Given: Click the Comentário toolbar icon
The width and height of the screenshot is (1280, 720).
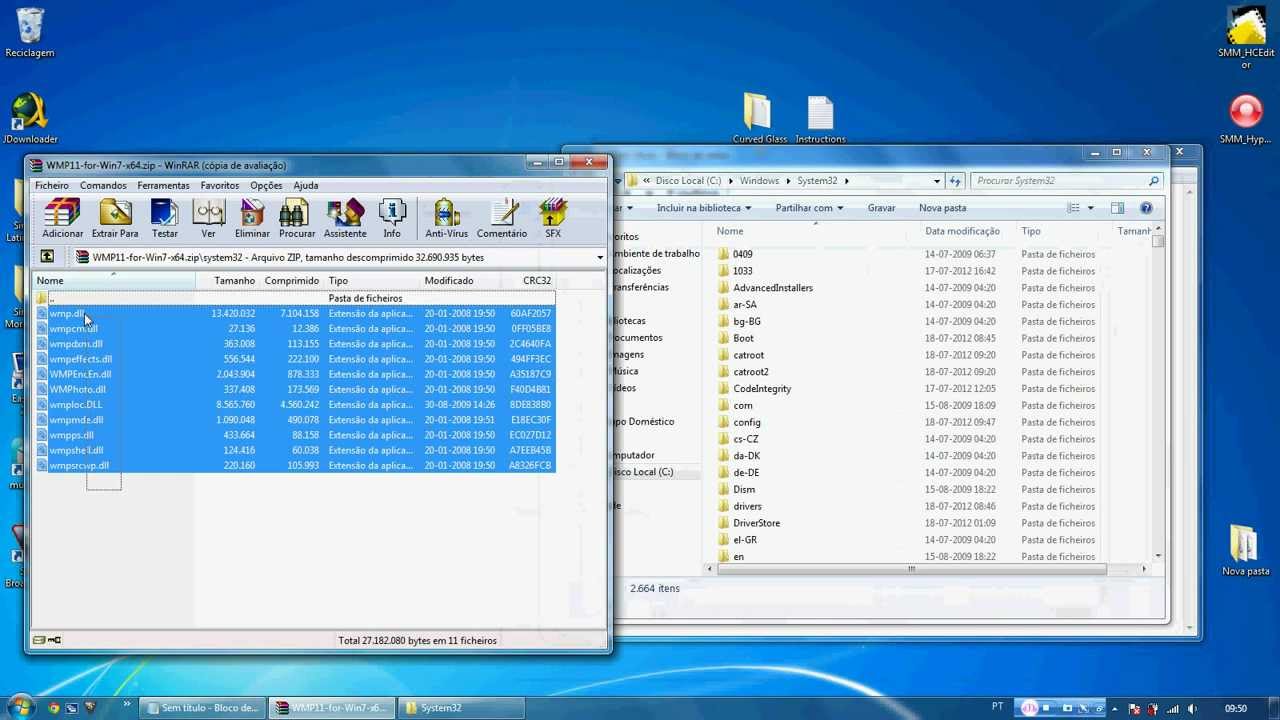Looking at the screenshot, I should click(502, 219).
